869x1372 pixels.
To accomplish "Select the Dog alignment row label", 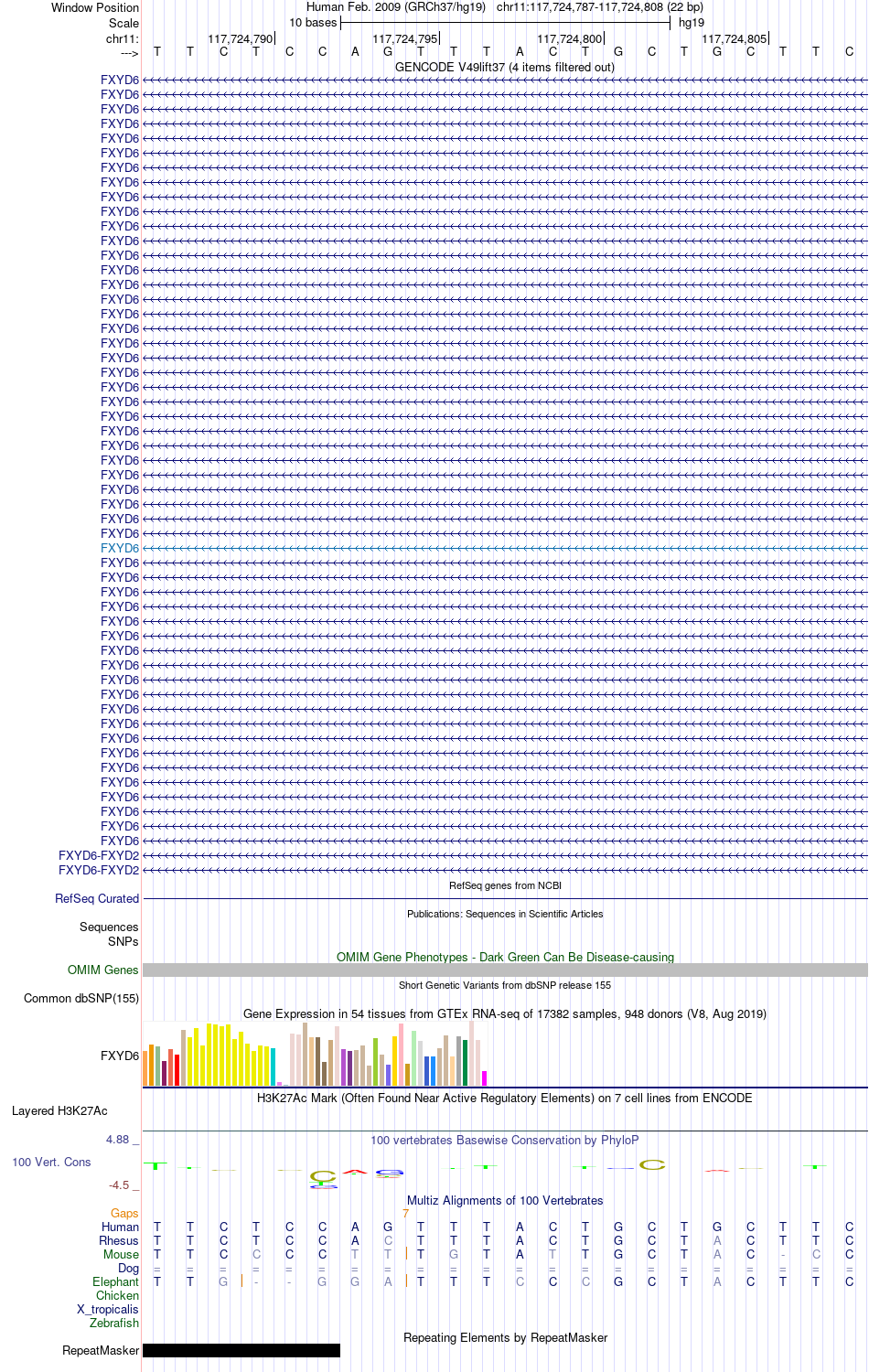I will click(128, 1268).
